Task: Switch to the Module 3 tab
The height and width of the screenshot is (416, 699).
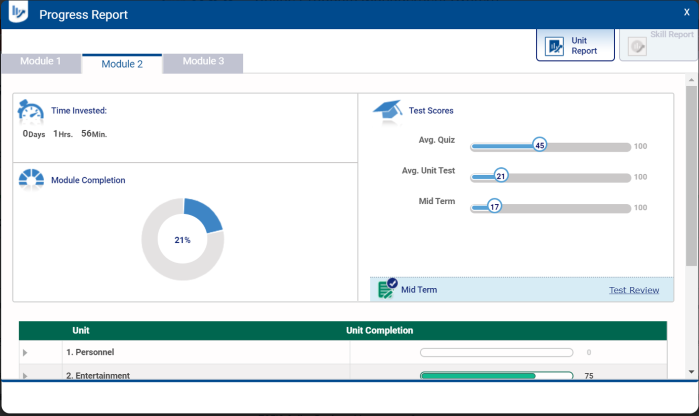Action: tap(202, 62)
